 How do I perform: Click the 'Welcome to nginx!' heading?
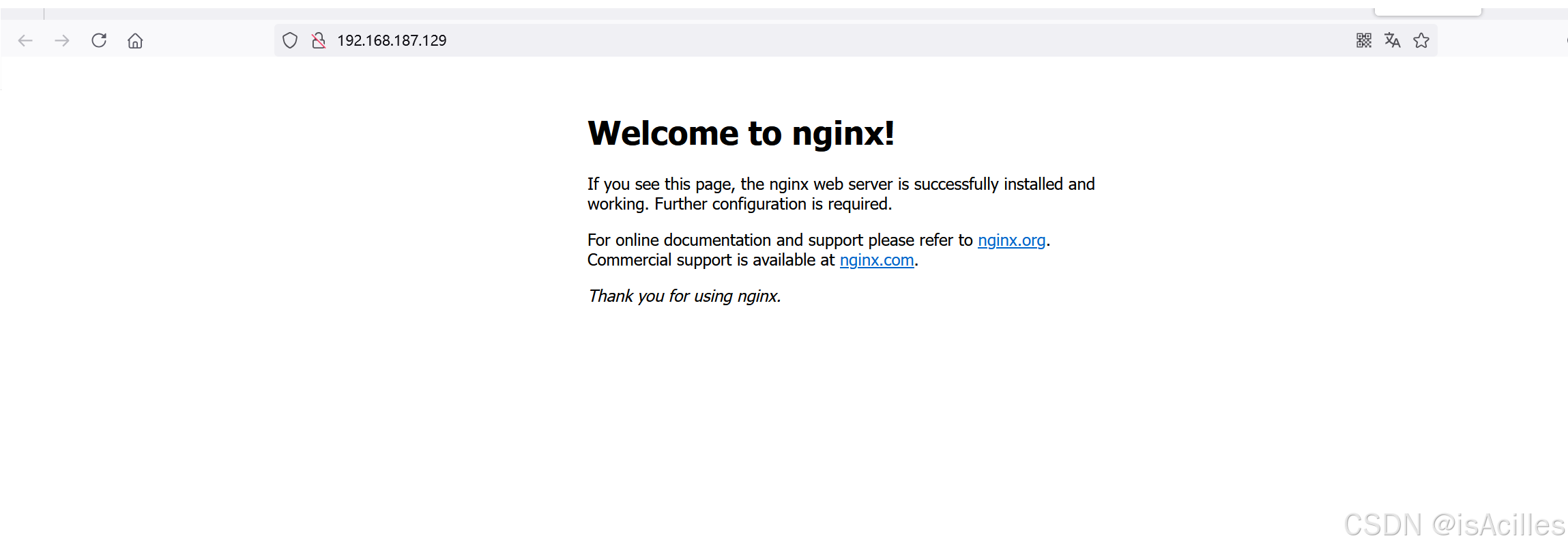click(741, 133)
